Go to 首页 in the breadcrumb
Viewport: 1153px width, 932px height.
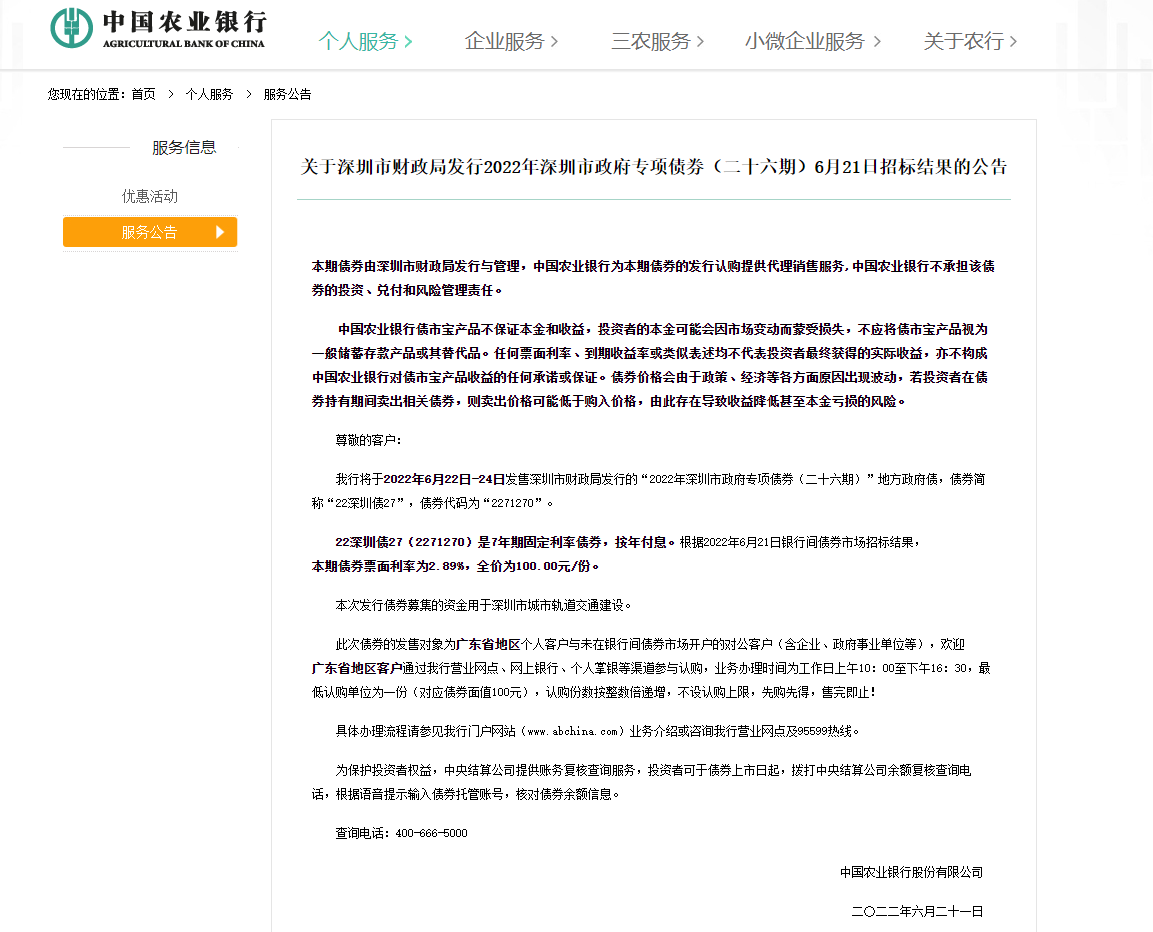pyautogui.click(x=143, y=94)
